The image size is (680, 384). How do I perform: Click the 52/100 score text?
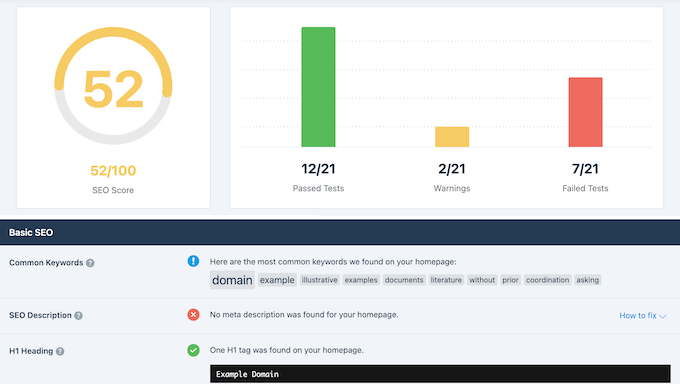[x=113, y=171]
